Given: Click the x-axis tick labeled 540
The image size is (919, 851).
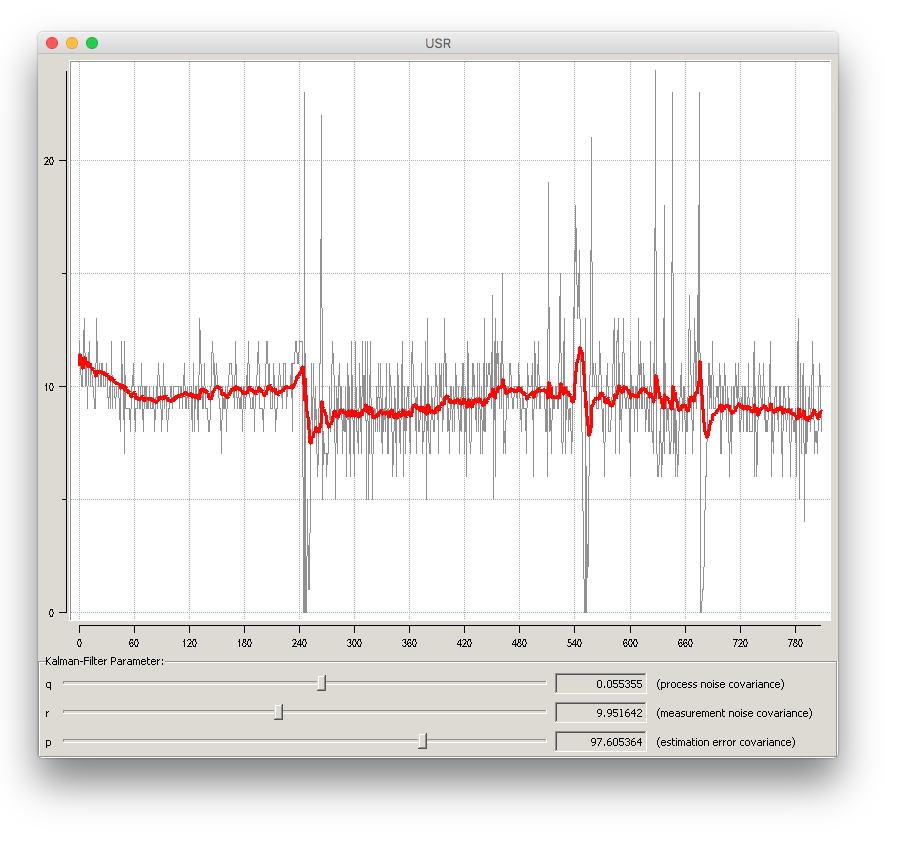Looking at the screenshot, I should (574, 643).
